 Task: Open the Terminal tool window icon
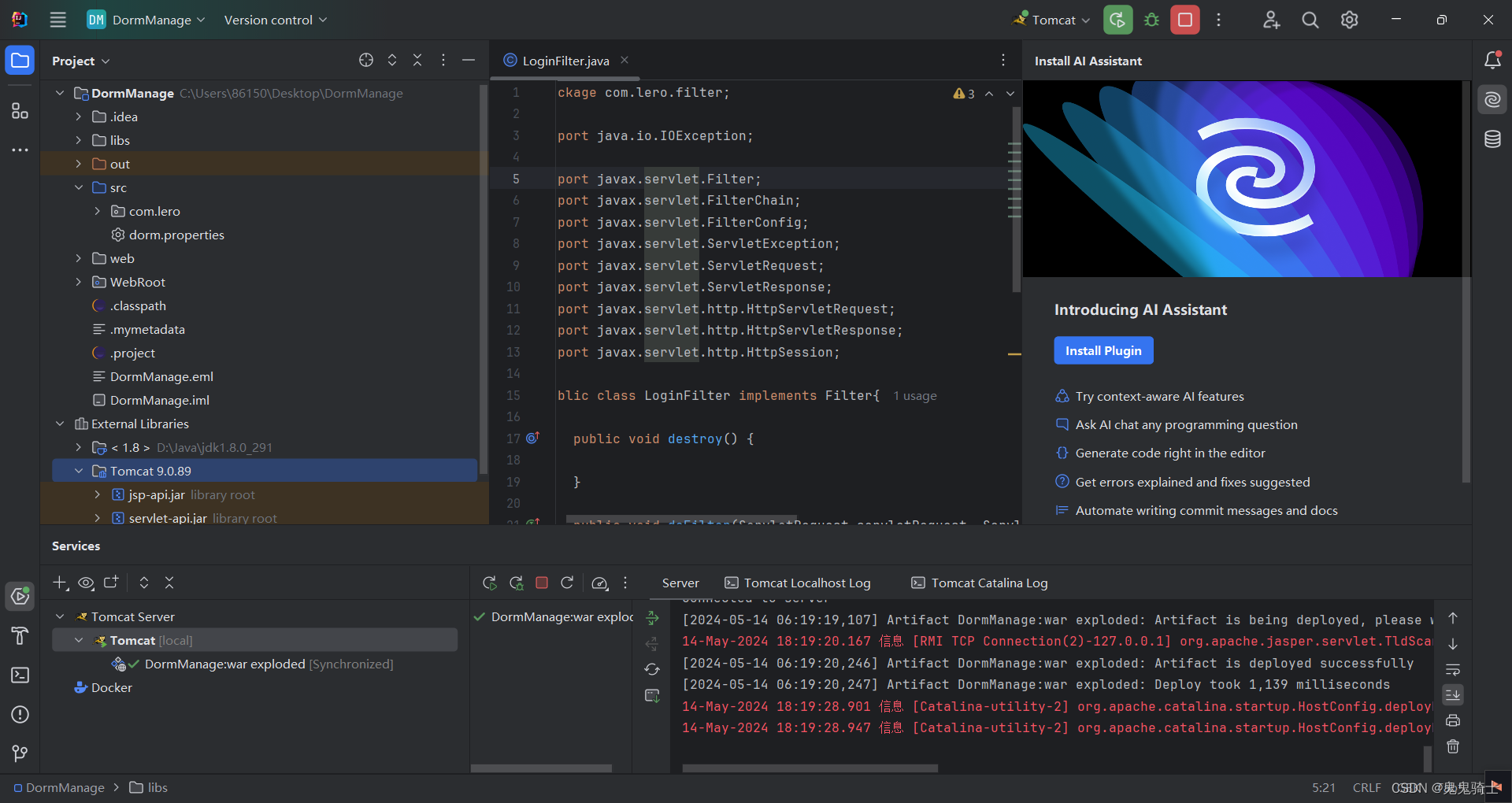pos(20,675)
